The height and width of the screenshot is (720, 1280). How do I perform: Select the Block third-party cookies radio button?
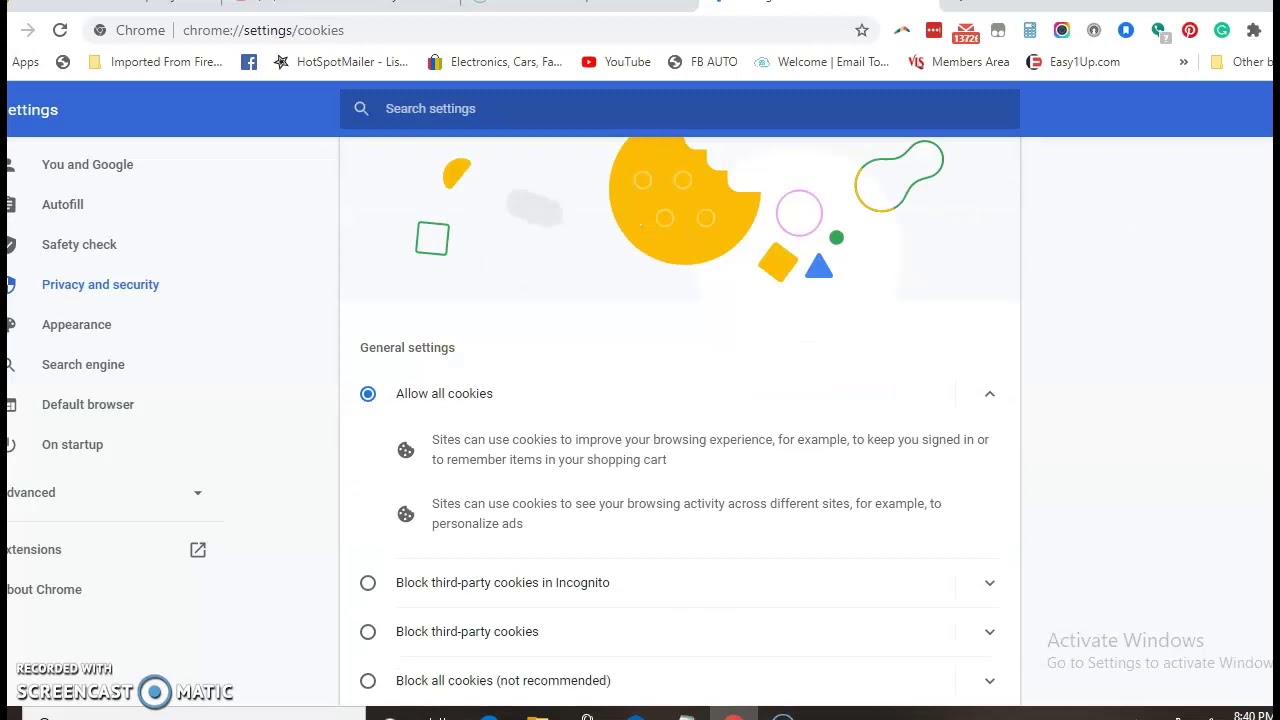368,631
